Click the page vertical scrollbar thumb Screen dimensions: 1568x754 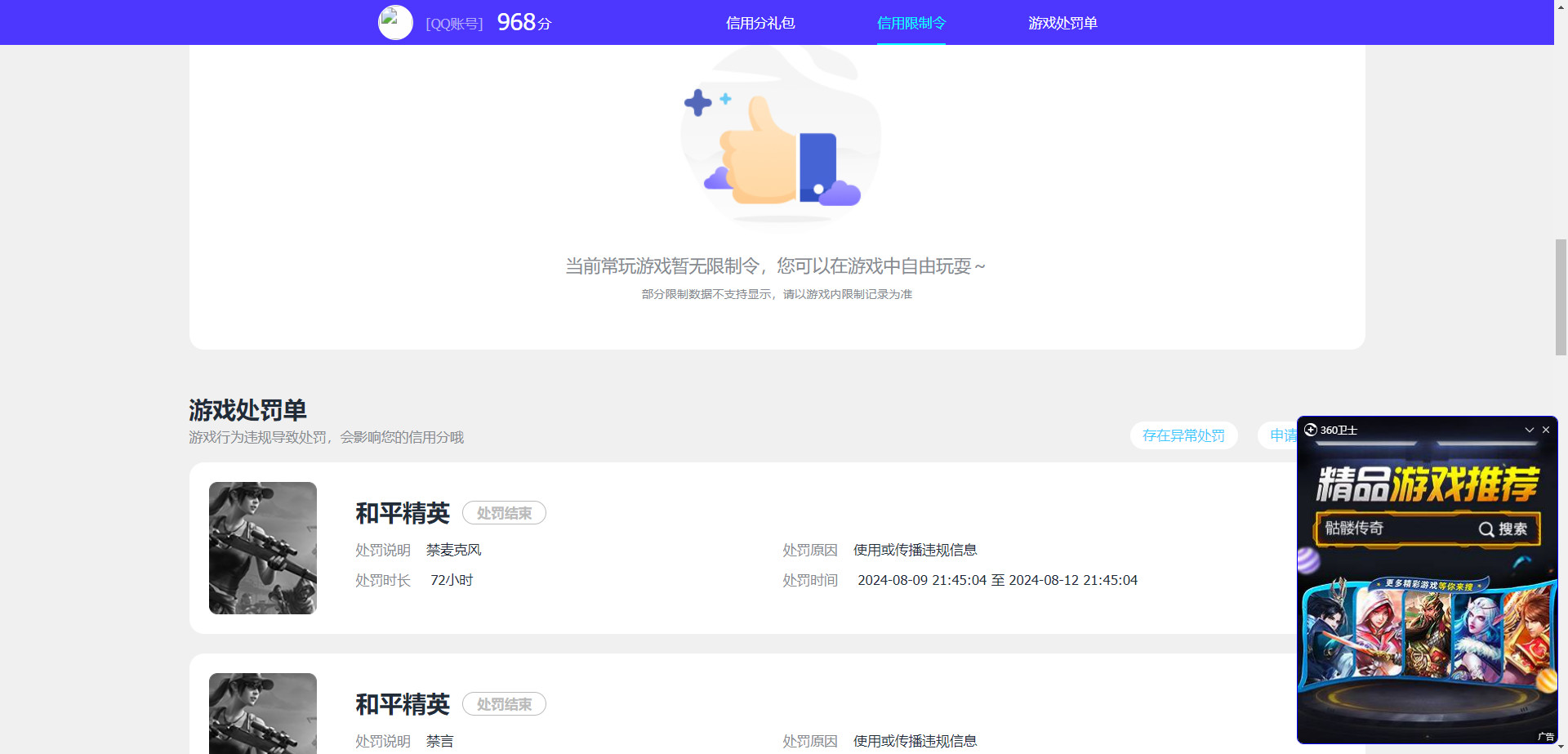pos(1561,297)
